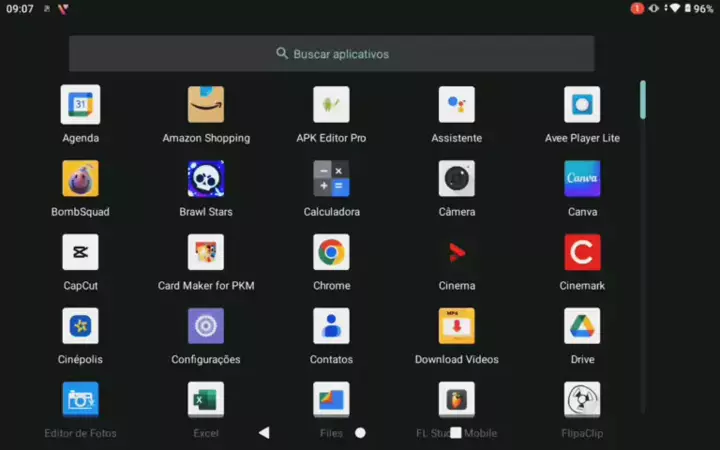Open CapCut video editor
Screen dimensions: 720x450
point(80,253)
